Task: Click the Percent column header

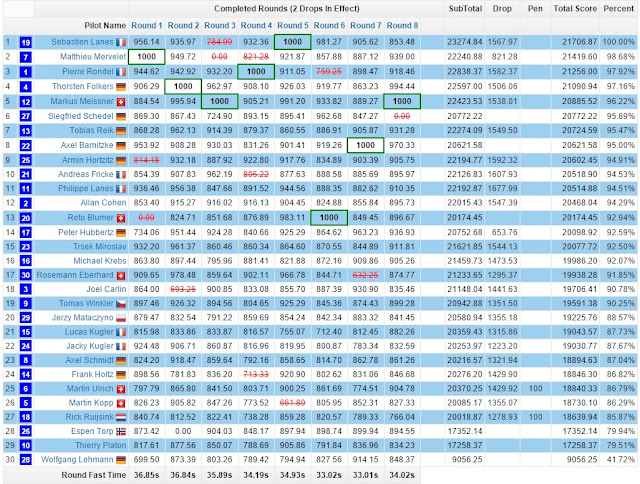Action: tap(618, 8)
